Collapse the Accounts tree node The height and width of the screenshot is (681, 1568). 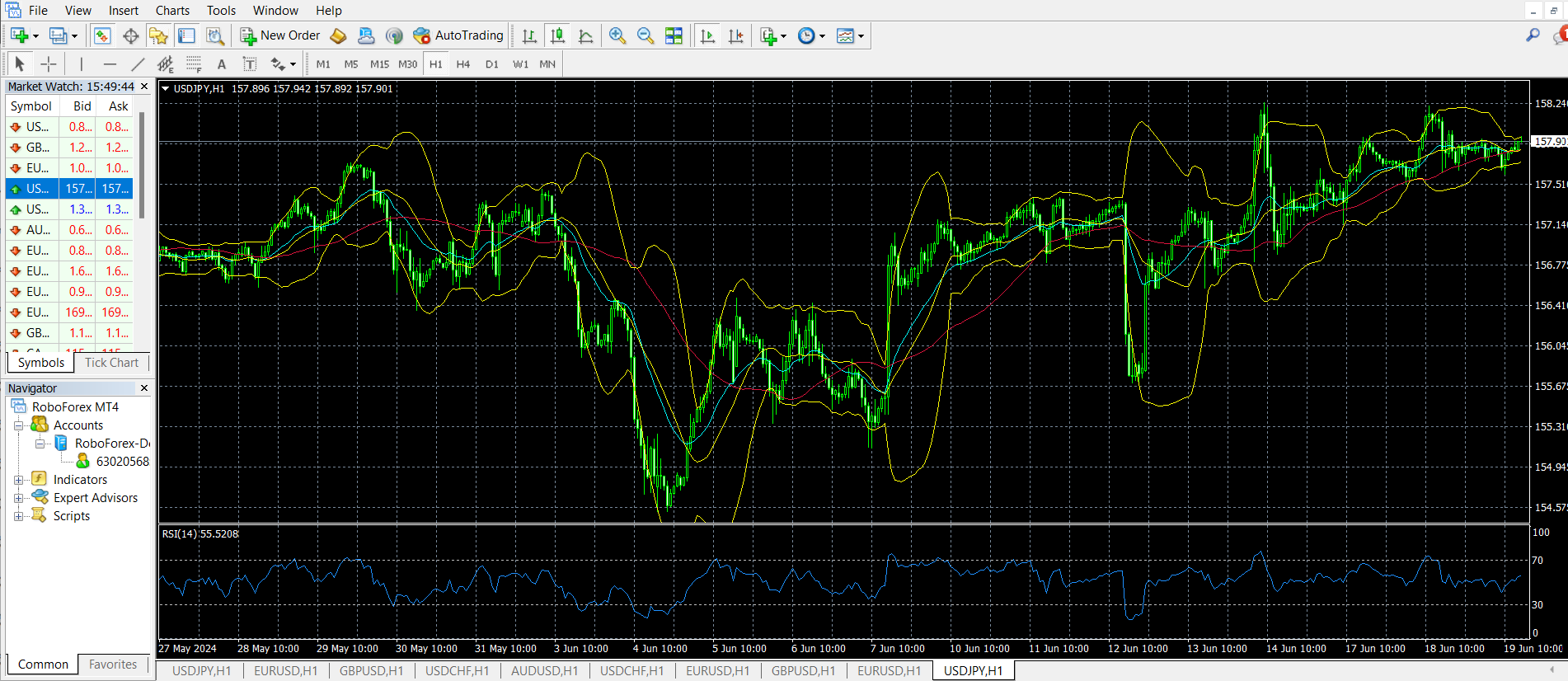18,425
